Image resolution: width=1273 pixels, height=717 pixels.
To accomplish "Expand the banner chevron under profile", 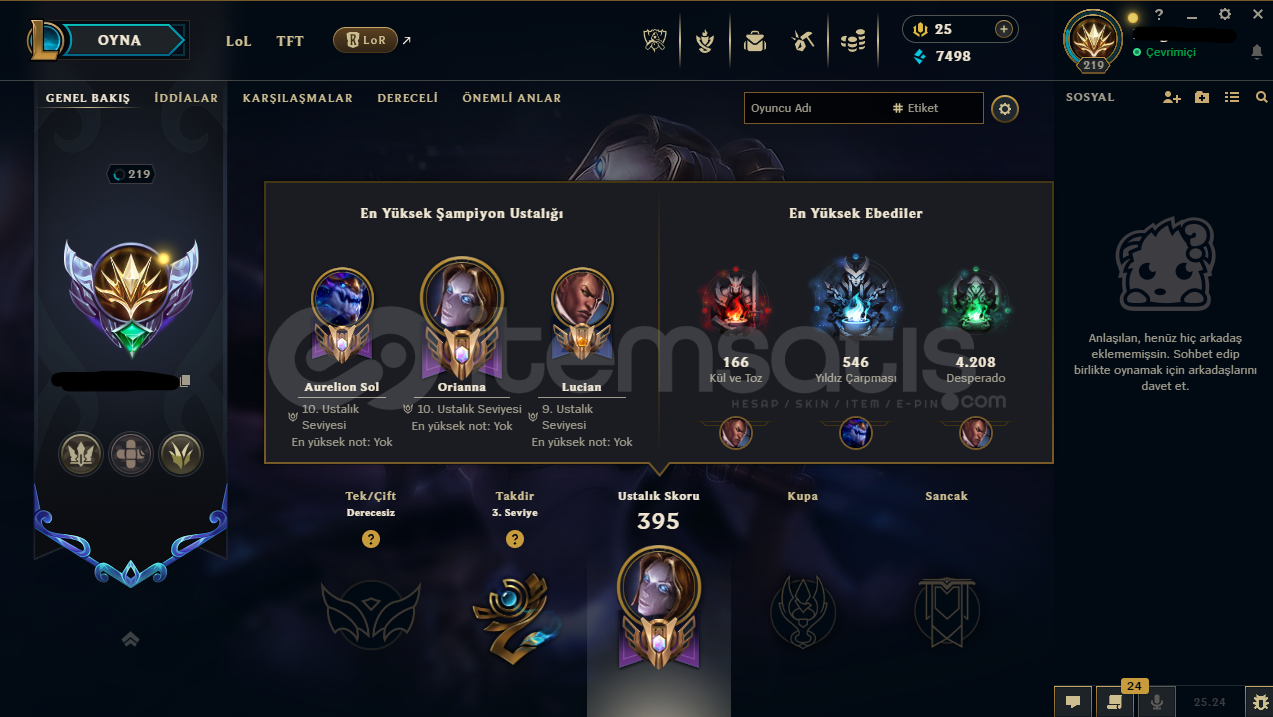I will [x=130, y=639].
